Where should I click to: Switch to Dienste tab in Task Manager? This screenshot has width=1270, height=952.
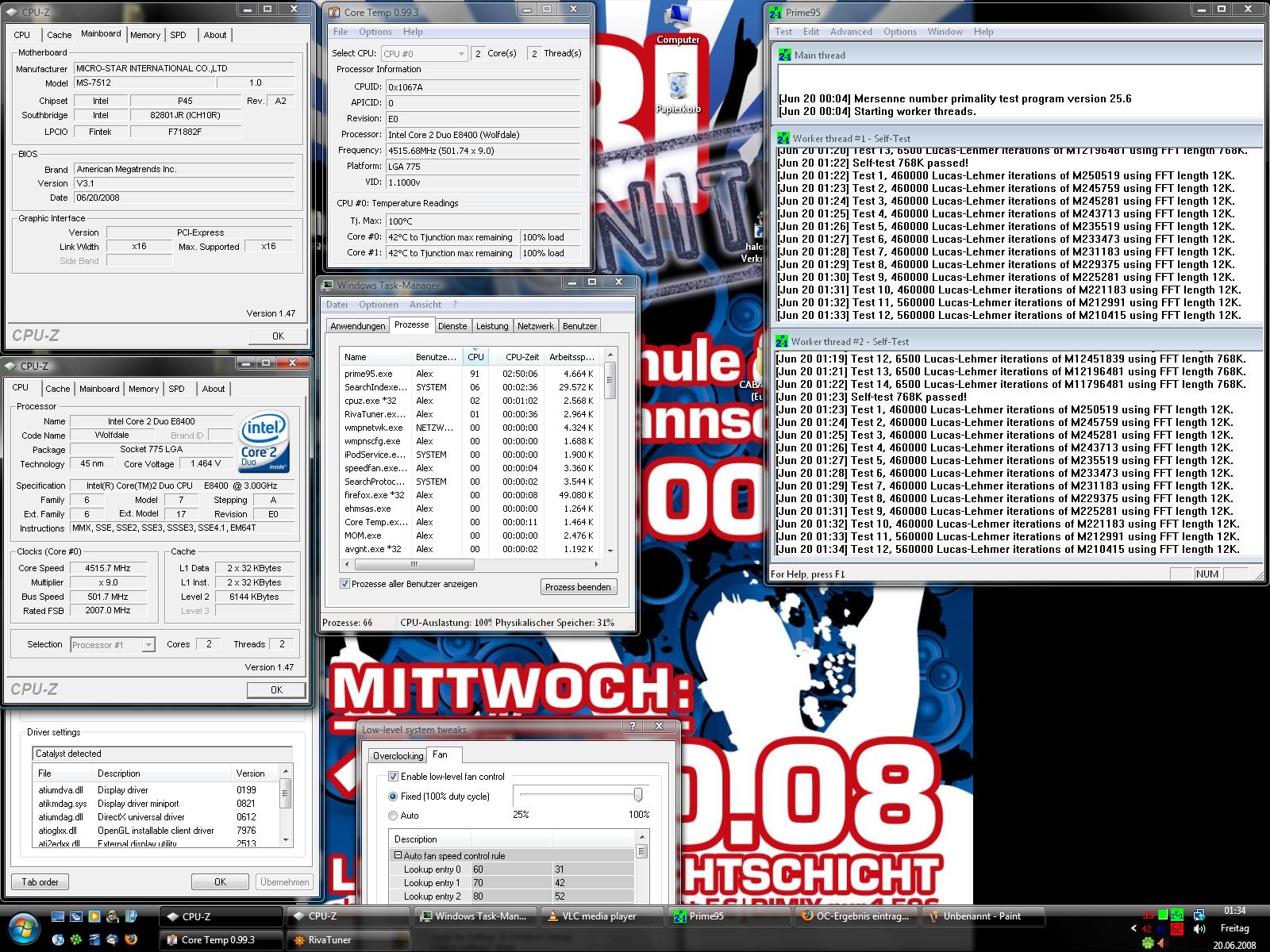pos(452,326)
